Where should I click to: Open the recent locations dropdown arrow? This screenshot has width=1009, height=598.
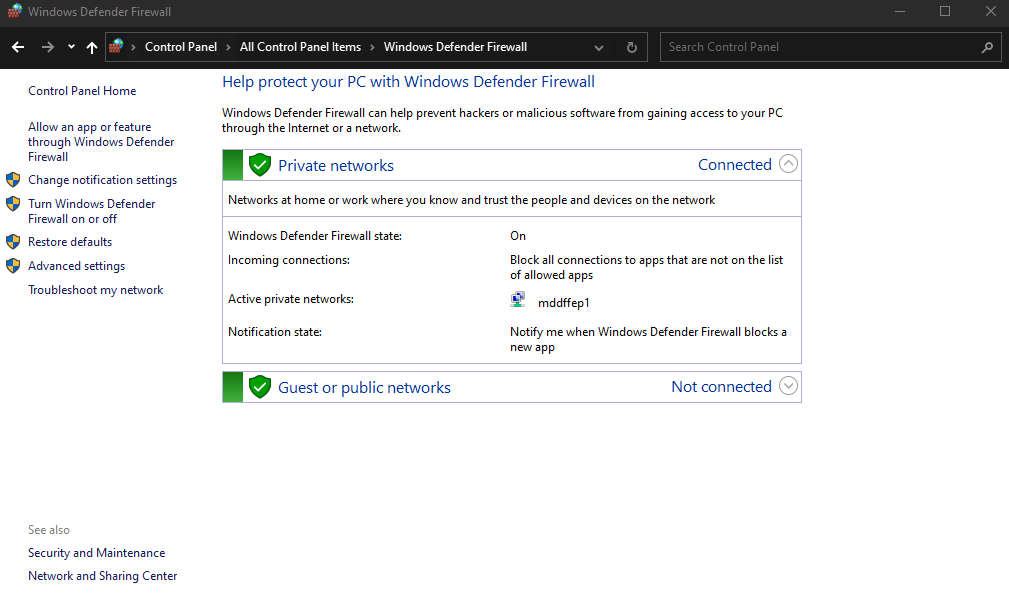click(71, 46)
